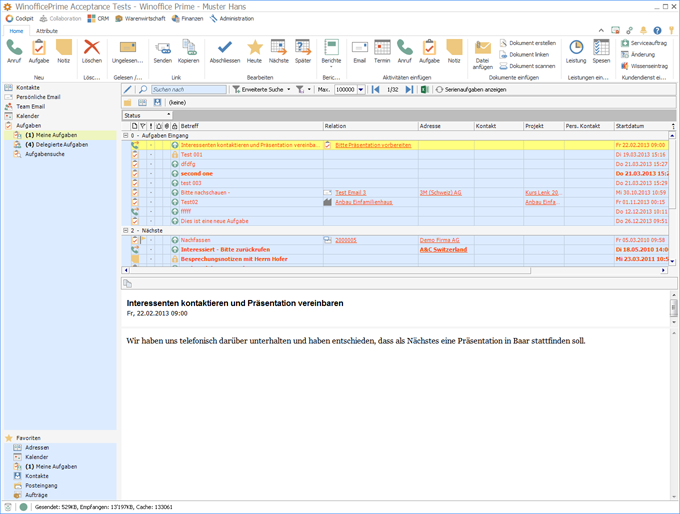The image size is (680, 514).
Task: Select Persönliche Email in the sidebar
Action: [38, 97]
